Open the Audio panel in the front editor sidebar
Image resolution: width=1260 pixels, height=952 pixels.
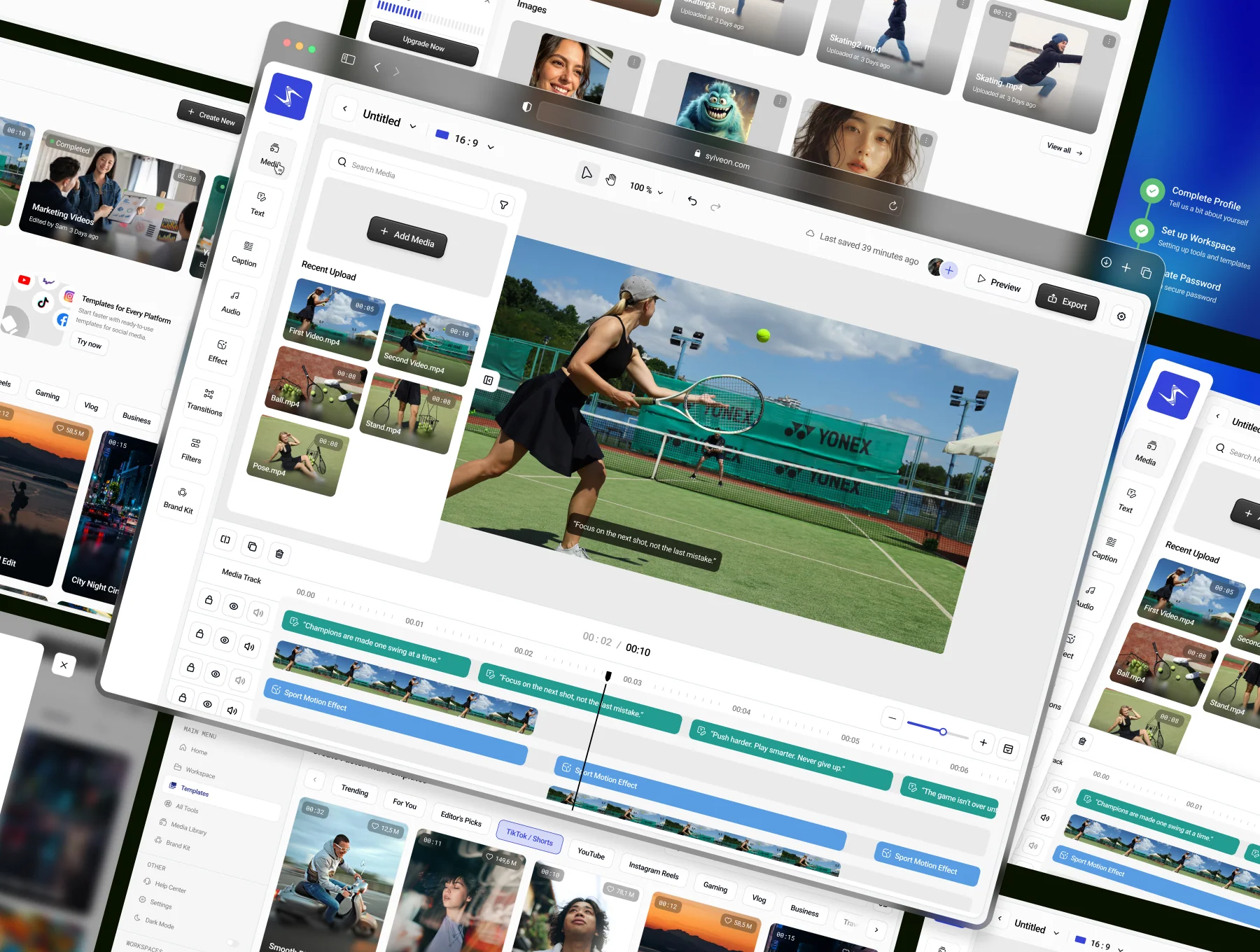[232, 303]
